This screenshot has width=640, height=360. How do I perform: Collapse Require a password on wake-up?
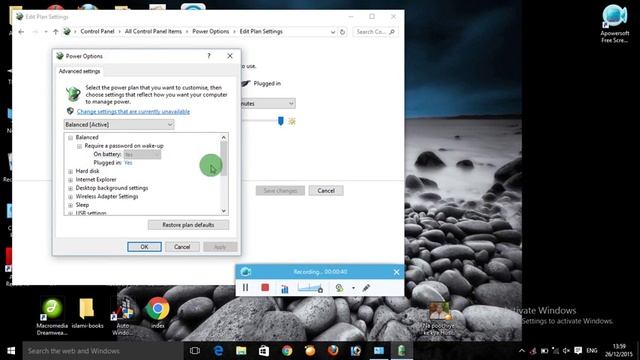[80, 146]
